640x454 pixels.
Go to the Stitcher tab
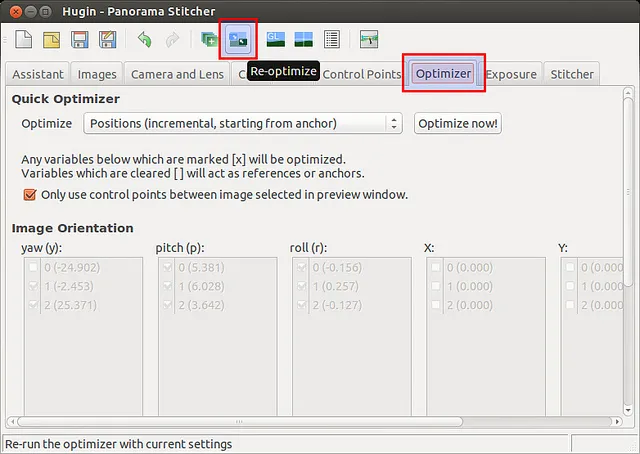pos(571,74)
